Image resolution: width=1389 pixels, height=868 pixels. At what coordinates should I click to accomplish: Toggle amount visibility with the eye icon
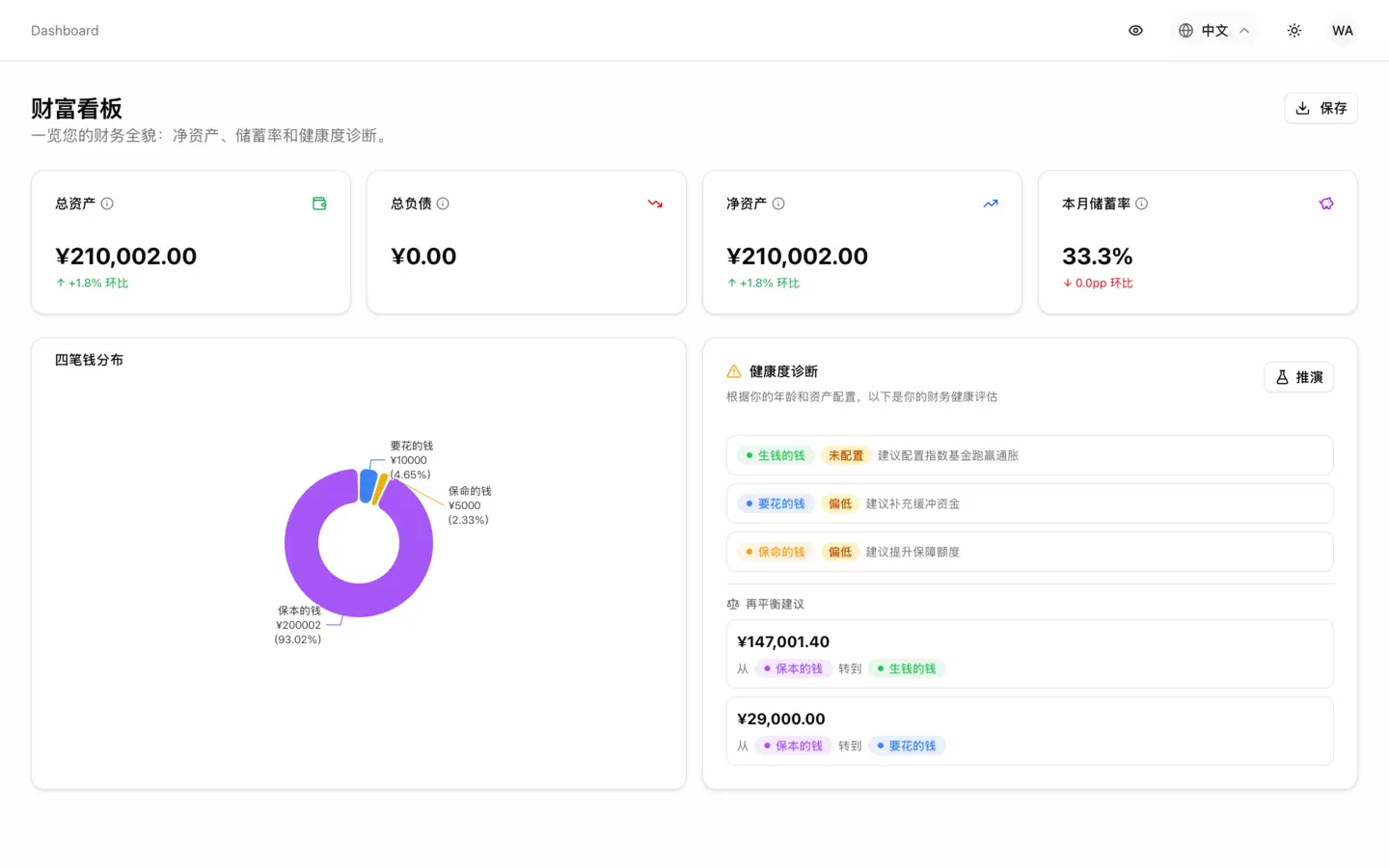tap(1135, 31)
